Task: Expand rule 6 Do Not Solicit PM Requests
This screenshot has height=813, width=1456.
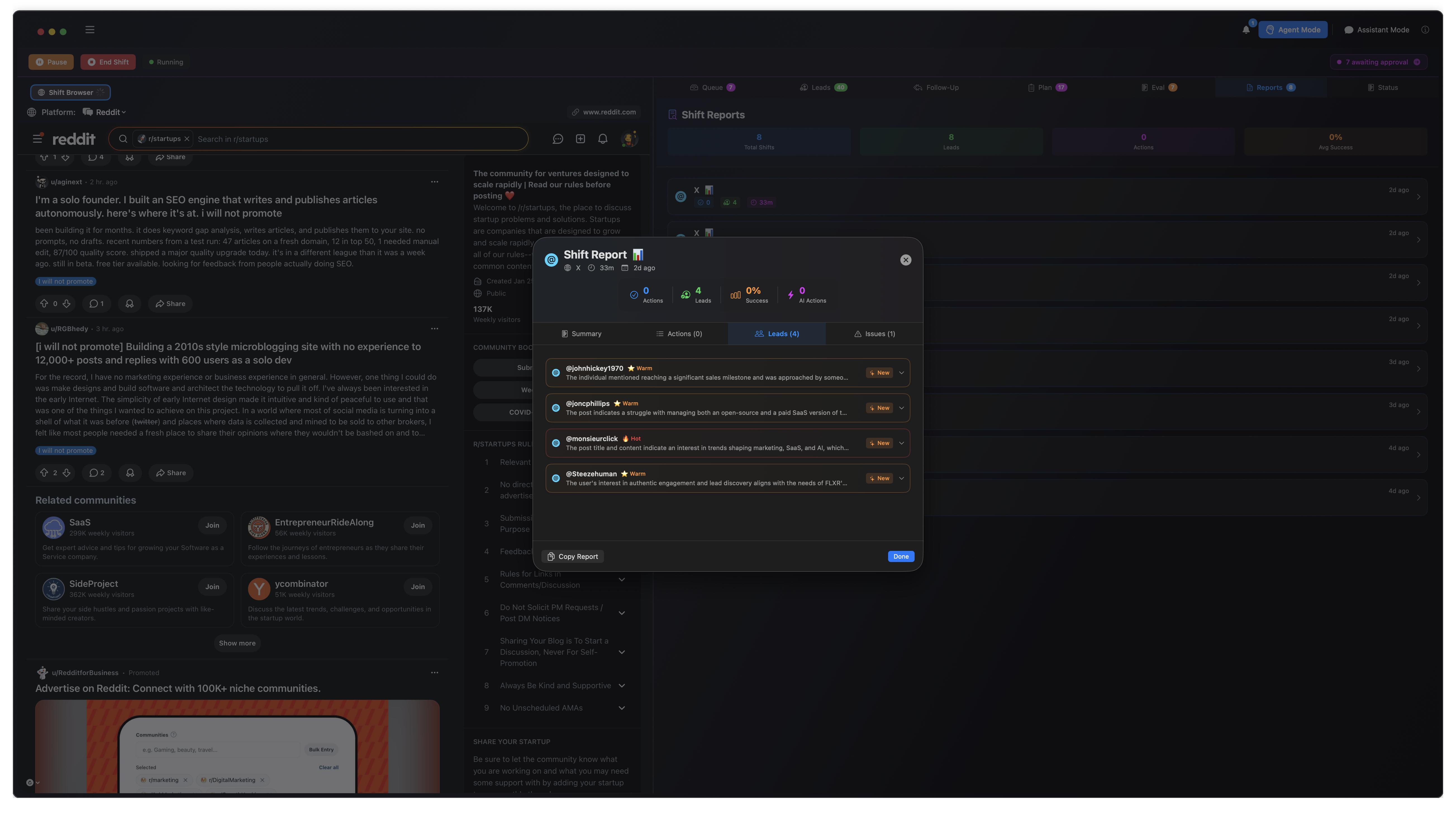Action: [x=621, y=613]
